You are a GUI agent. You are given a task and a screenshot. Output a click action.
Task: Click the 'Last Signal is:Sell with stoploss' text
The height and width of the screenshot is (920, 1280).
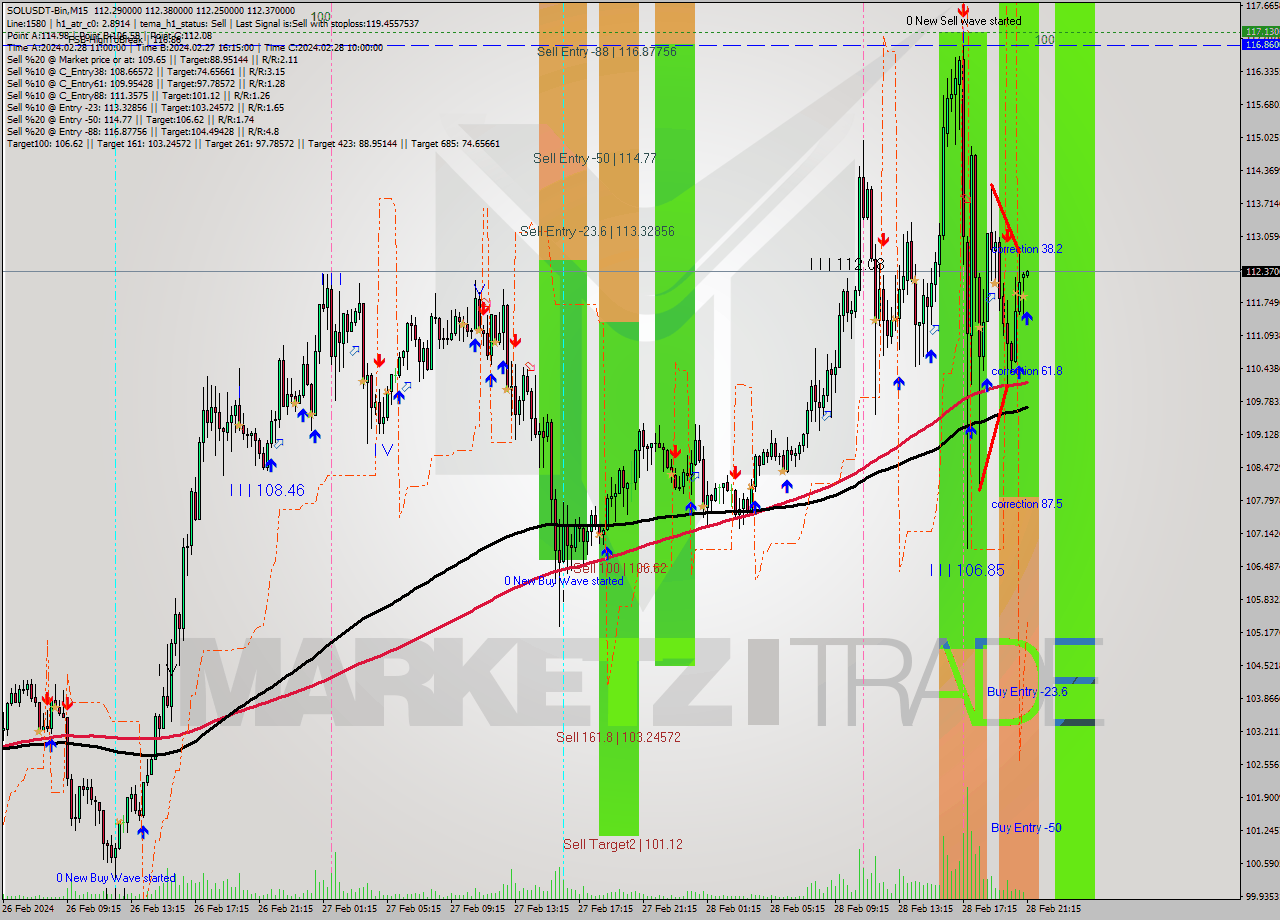pos(298,23)
